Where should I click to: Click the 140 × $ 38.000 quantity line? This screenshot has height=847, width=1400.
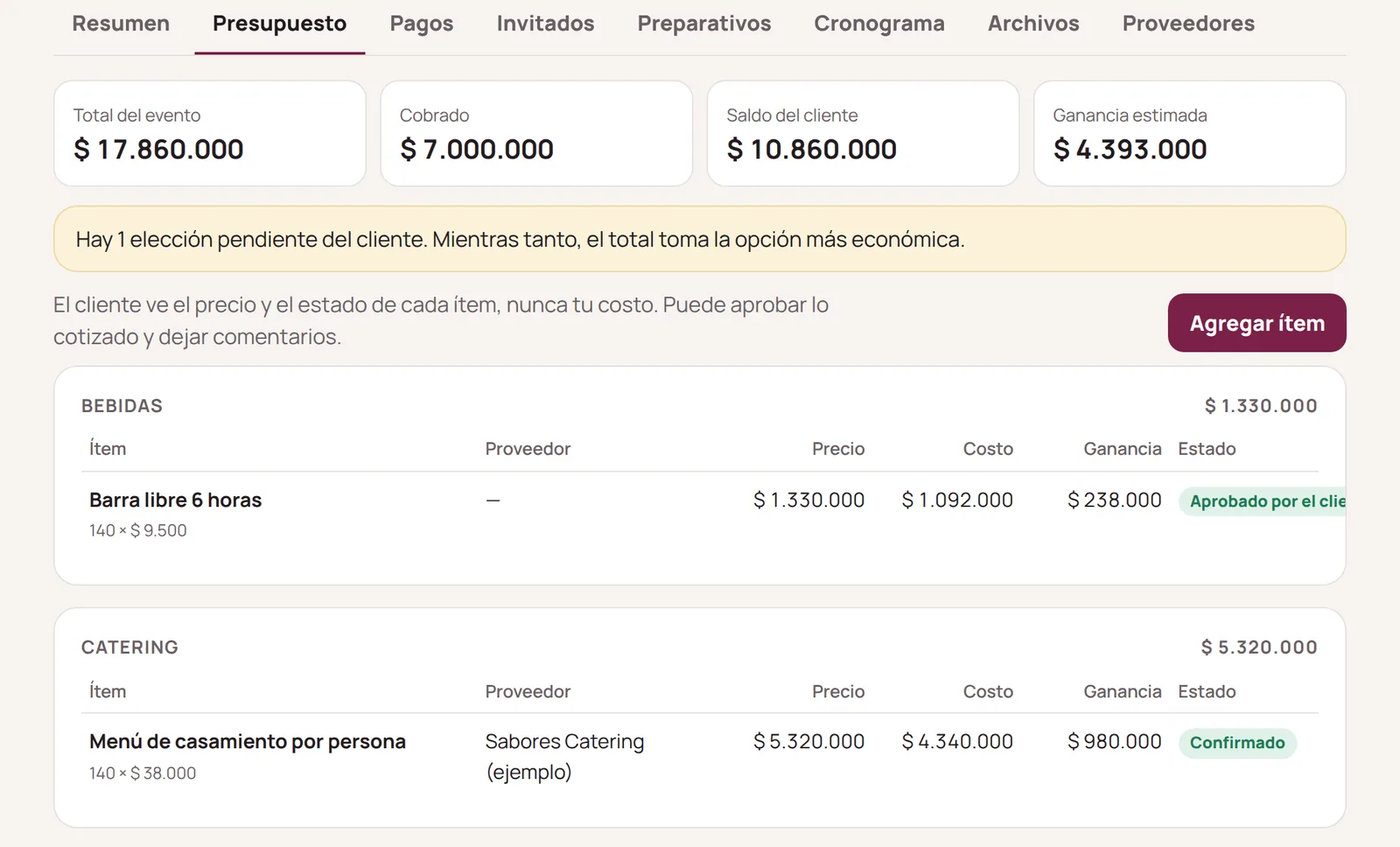pos(143,773)
